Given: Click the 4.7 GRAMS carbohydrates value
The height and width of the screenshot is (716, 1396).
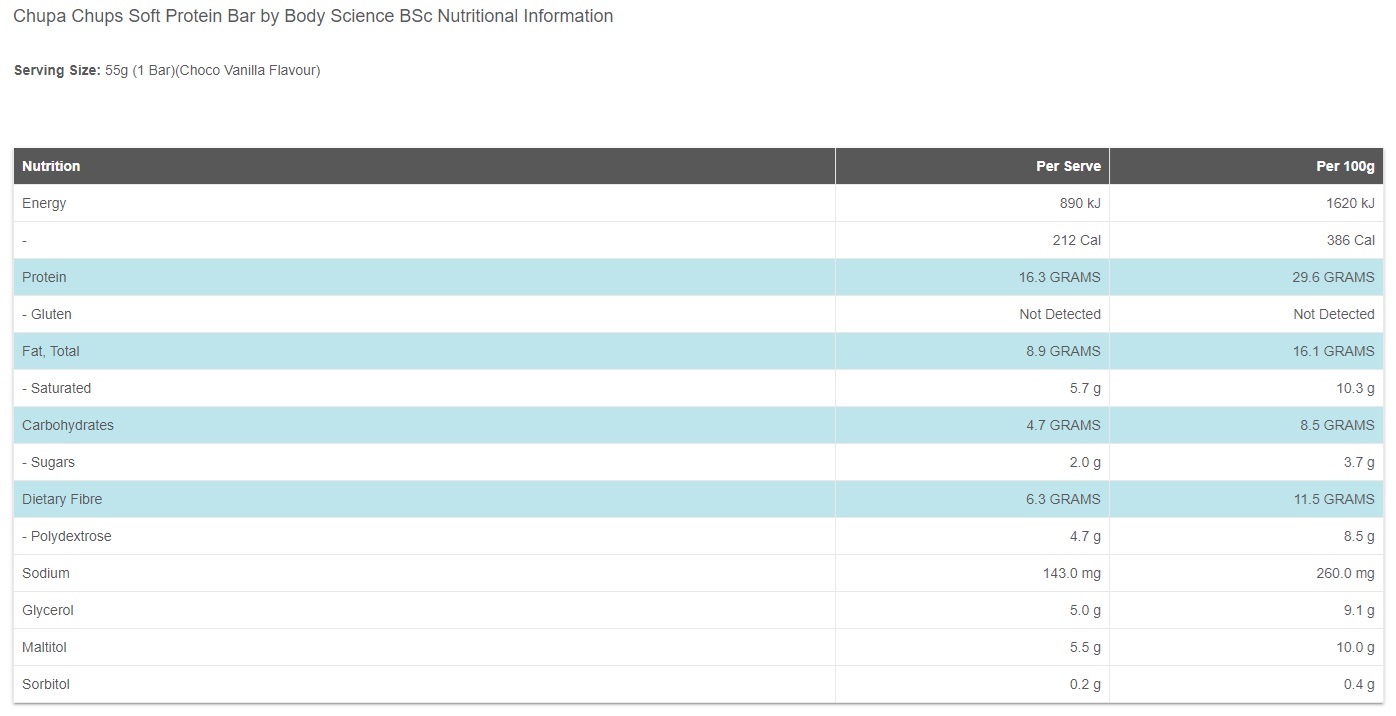Looking at the screenshot, I should pyautogui.click(x=1064, y=425).
